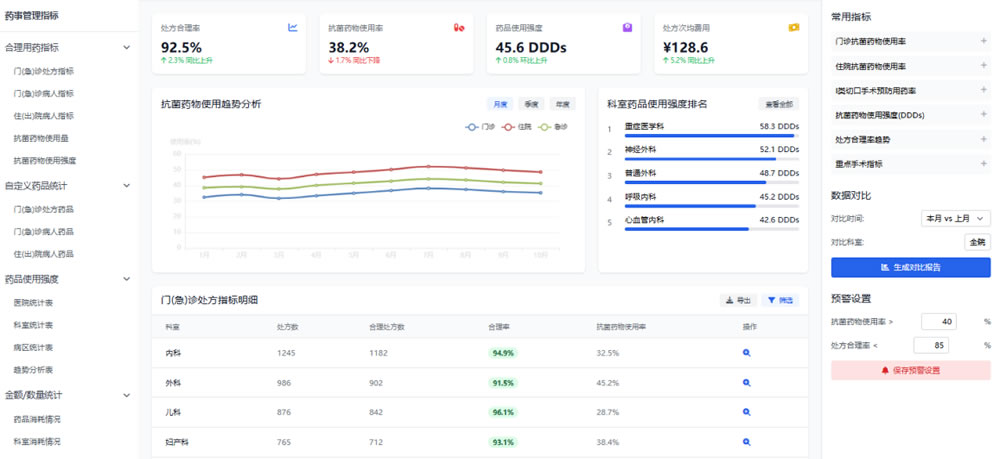1000x459 pixels.
Task: Click the 全院 department button
Action: click(x=977, y=242)
